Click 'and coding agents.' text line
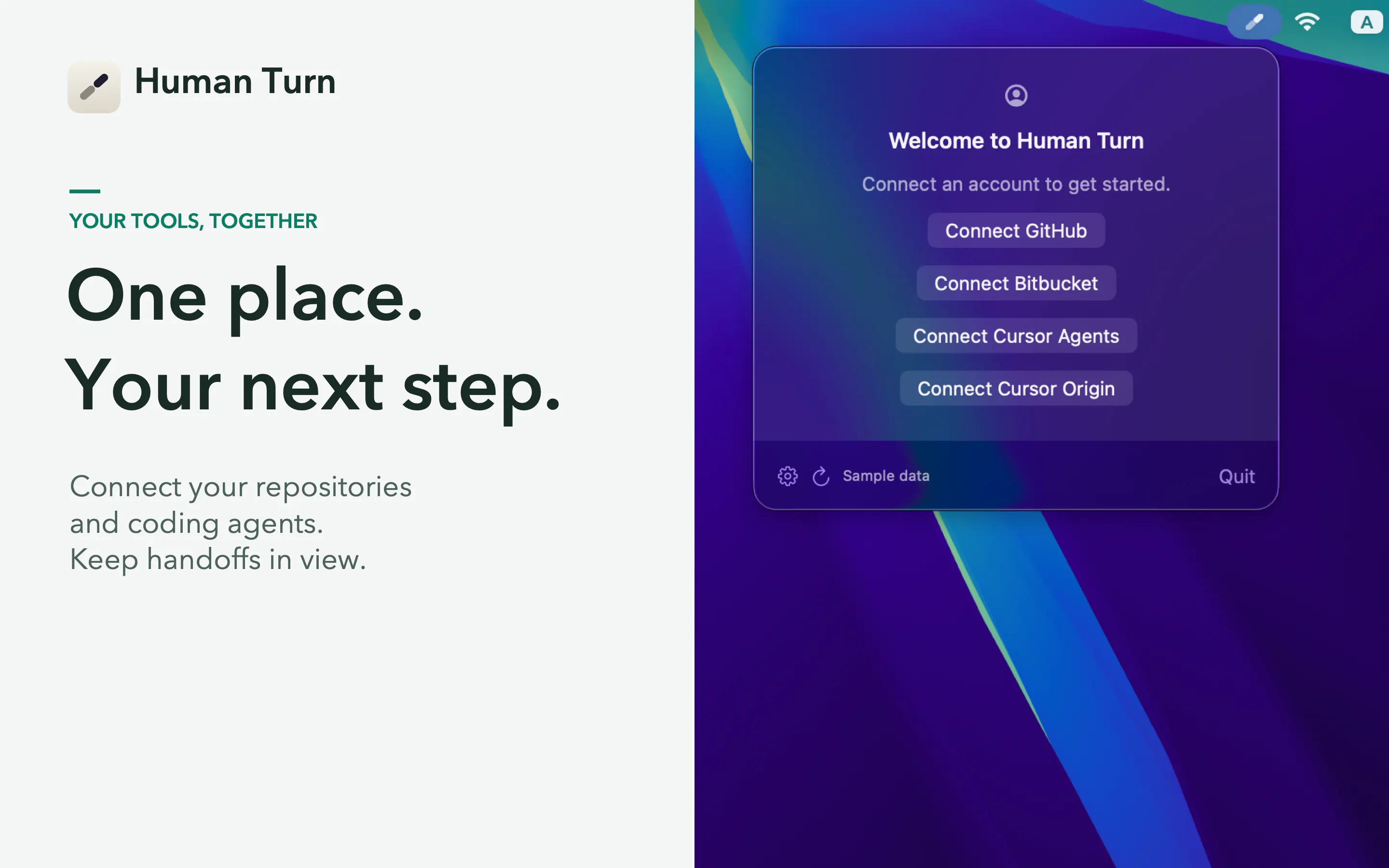The width and height of the screenshot is (1389, 868). 196,524
